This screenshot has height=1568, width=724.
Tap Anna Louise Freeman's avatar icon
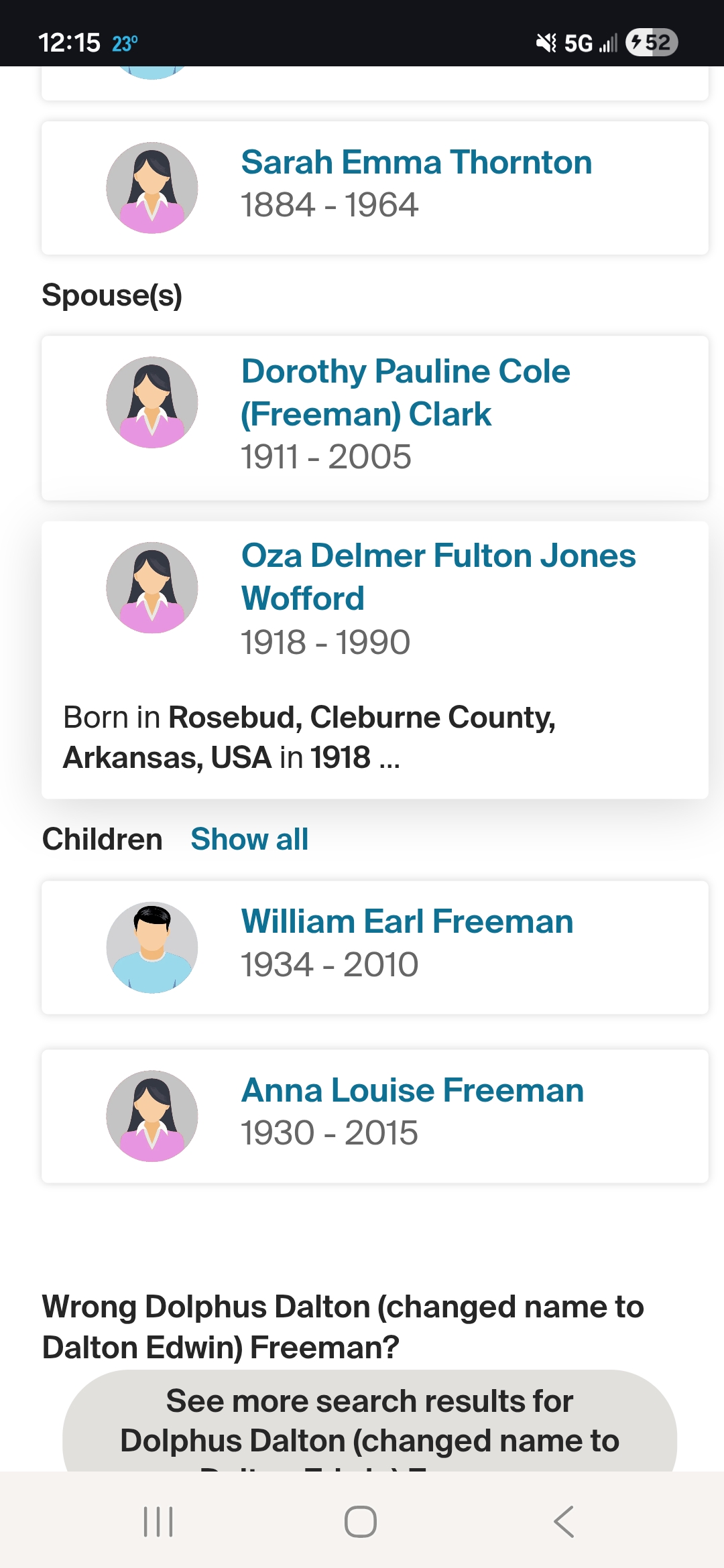click(152, 1116)
